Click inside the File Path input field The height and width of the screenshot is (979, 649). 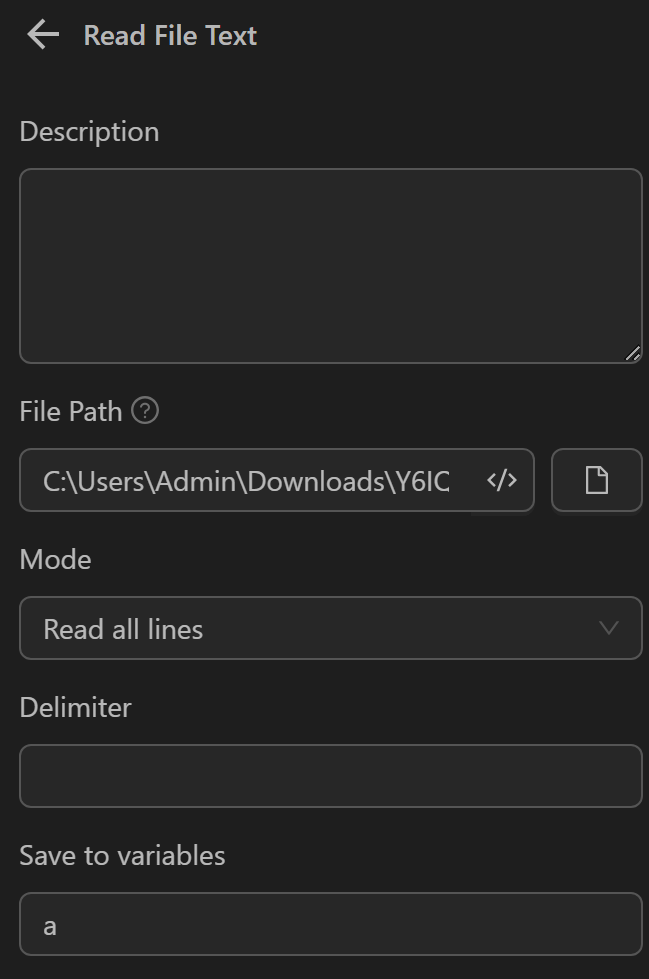(x=250, y=481)
